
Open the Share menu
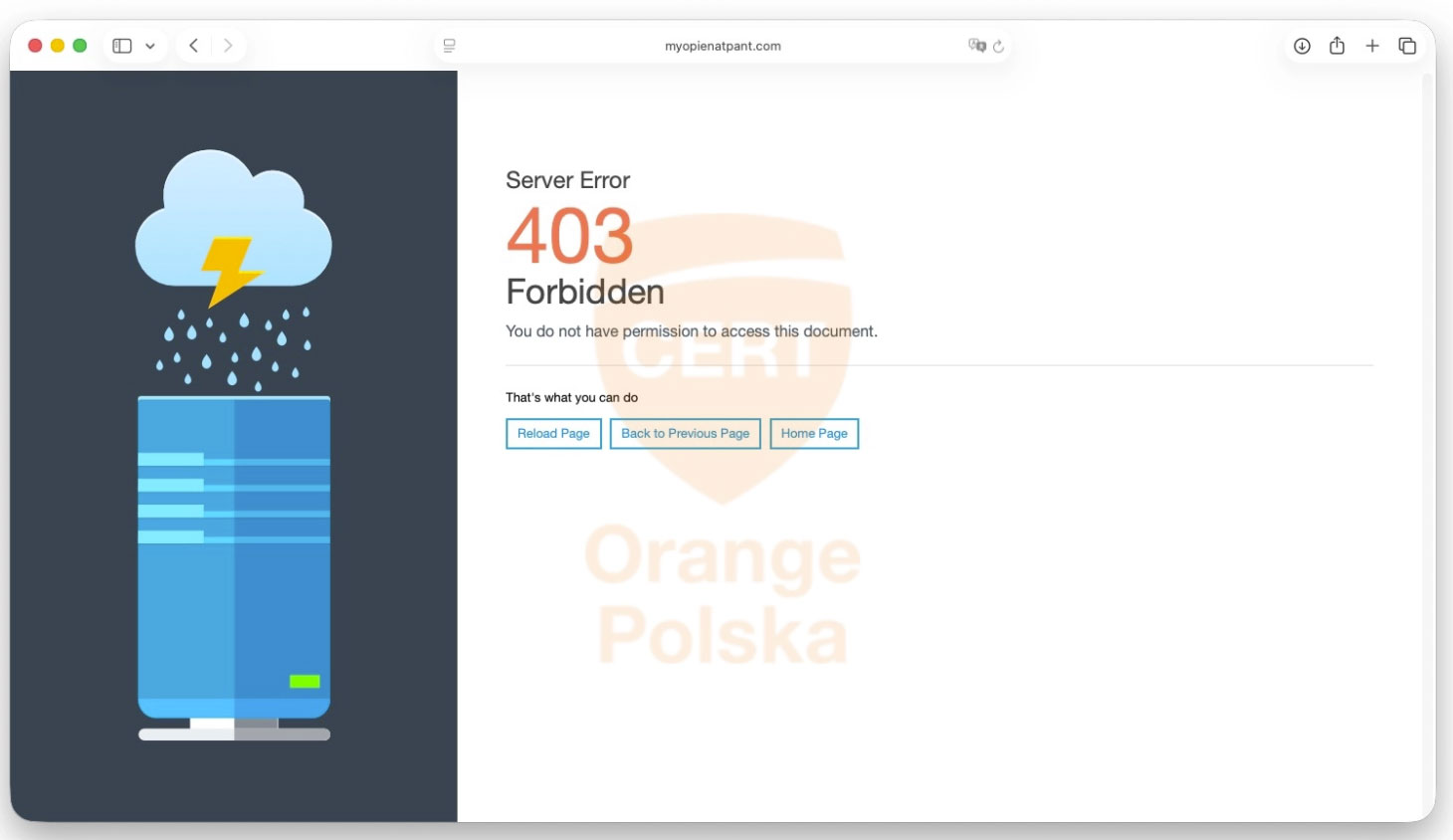click(x=1337, y=46)
